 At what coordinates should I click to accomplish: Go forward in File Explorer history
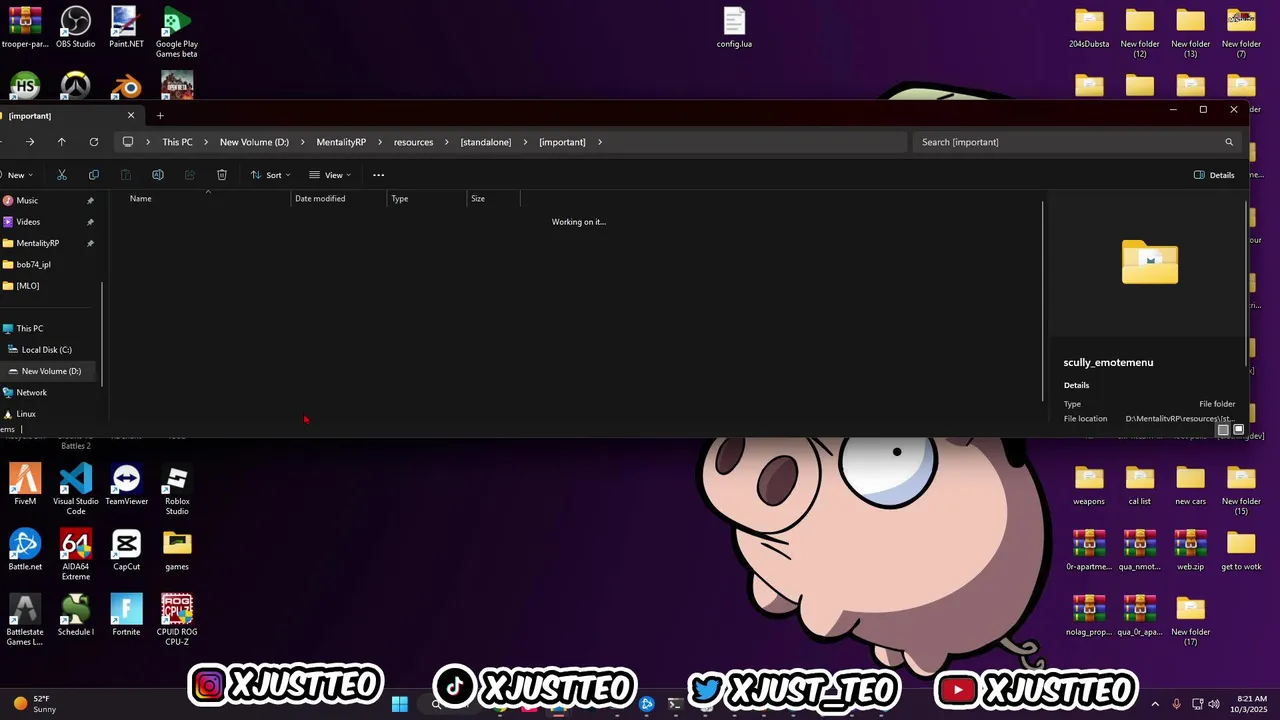(x=30, y=142)
